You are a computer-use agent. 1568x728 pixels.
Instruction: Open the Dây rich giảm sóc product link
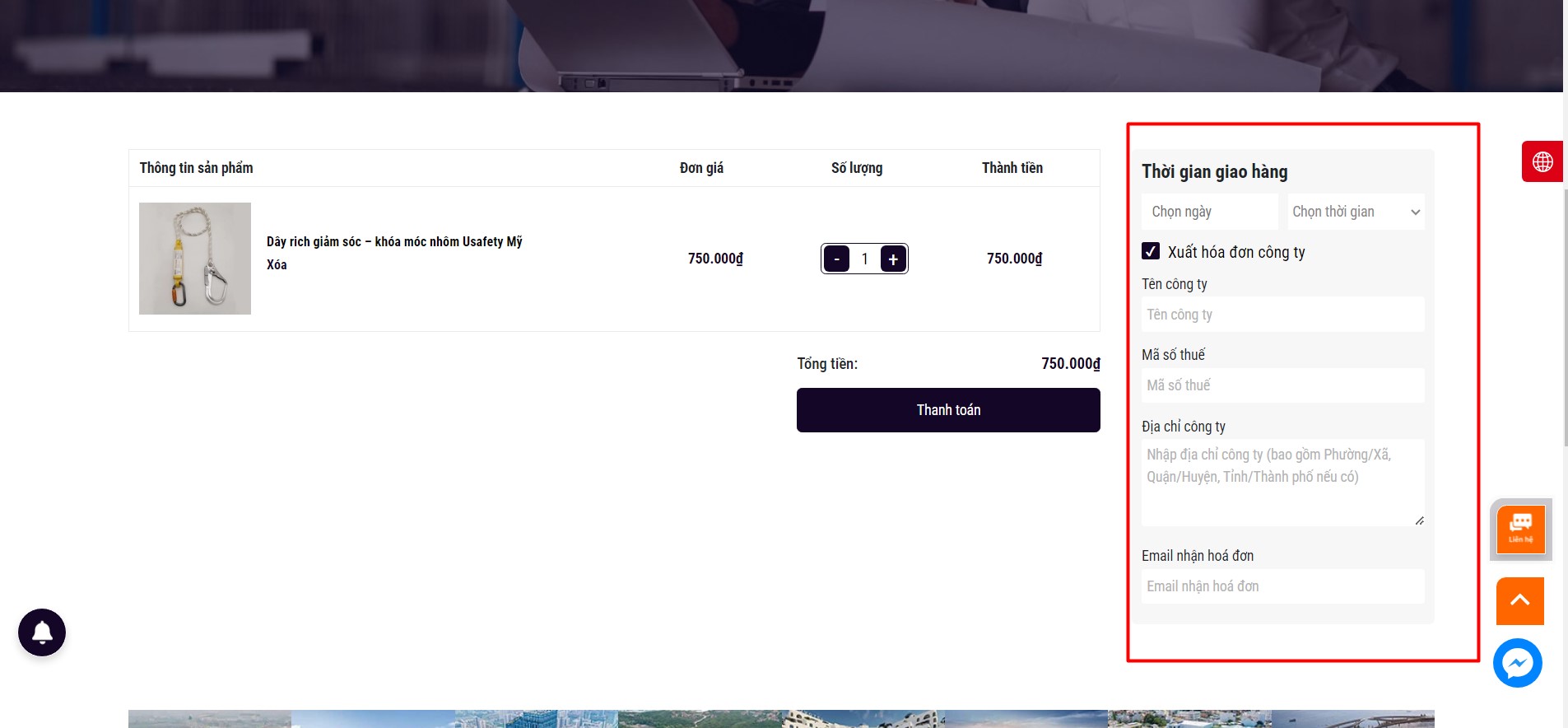pyautogui.click(x=394, y=241)
